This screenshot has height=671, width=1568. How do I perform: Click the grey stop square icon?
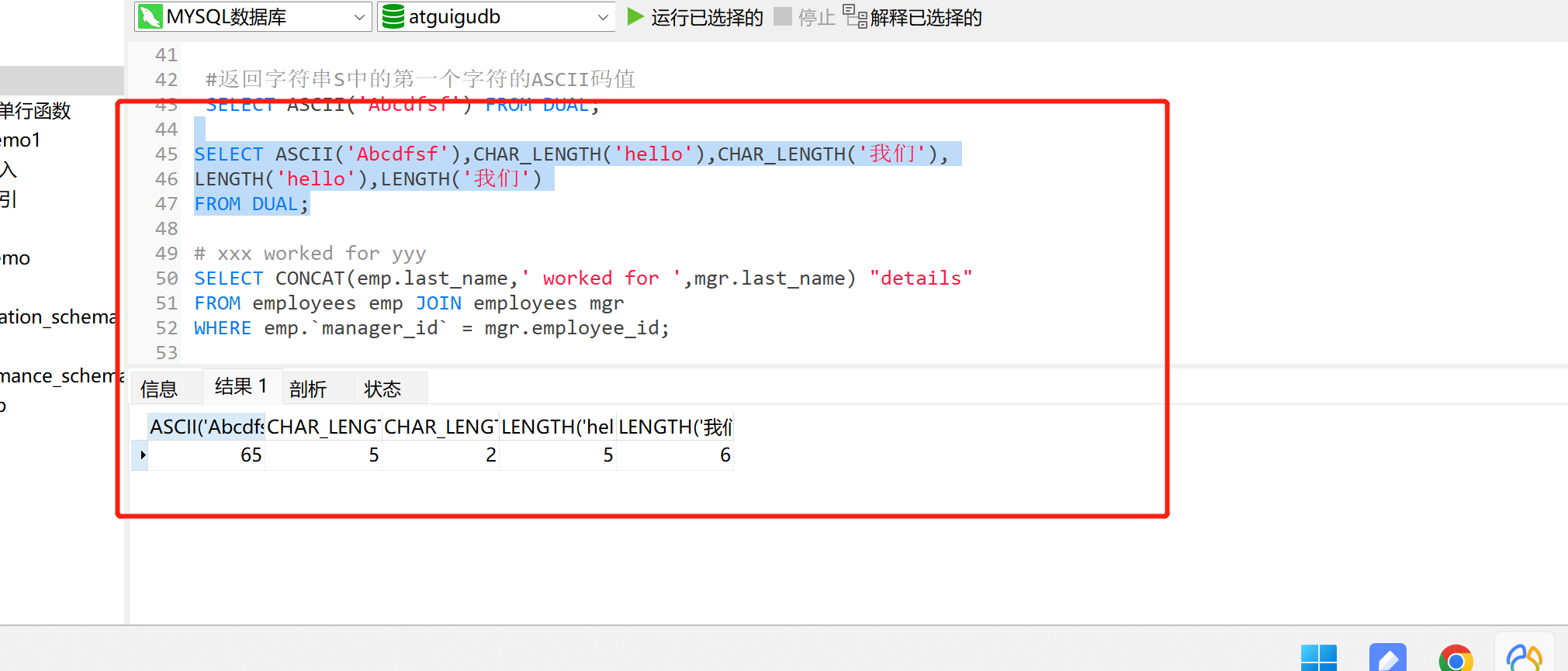point(783,16)
